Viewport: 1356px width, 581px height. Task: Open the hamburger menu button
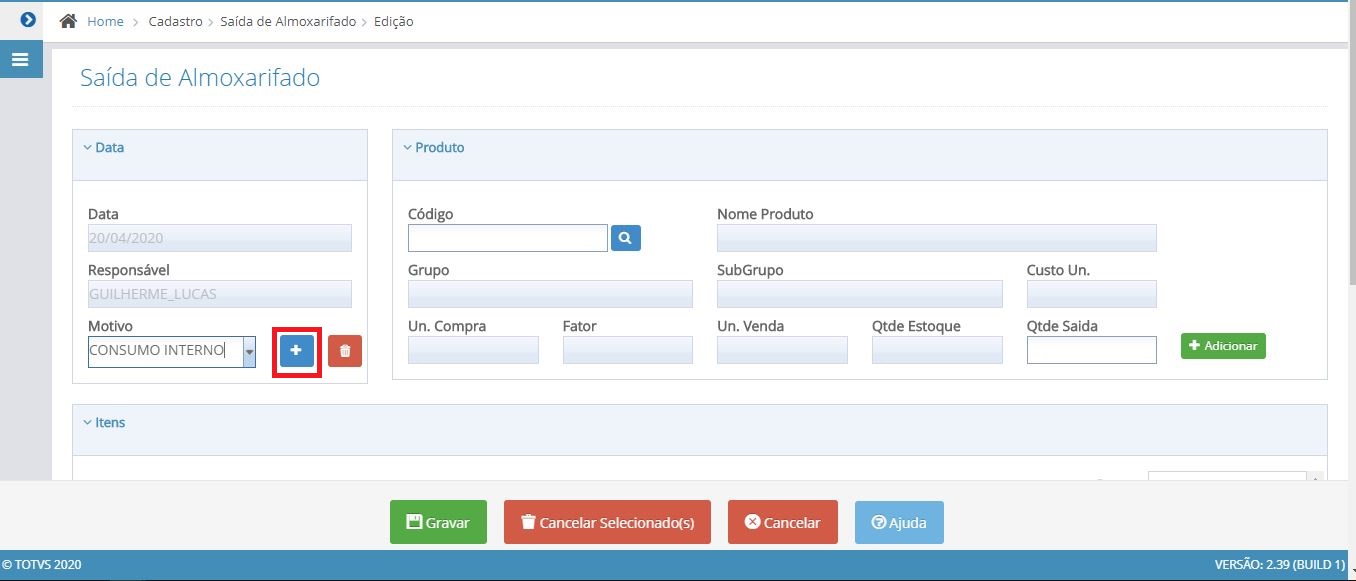pyautogui.click(x=20, y=60)
